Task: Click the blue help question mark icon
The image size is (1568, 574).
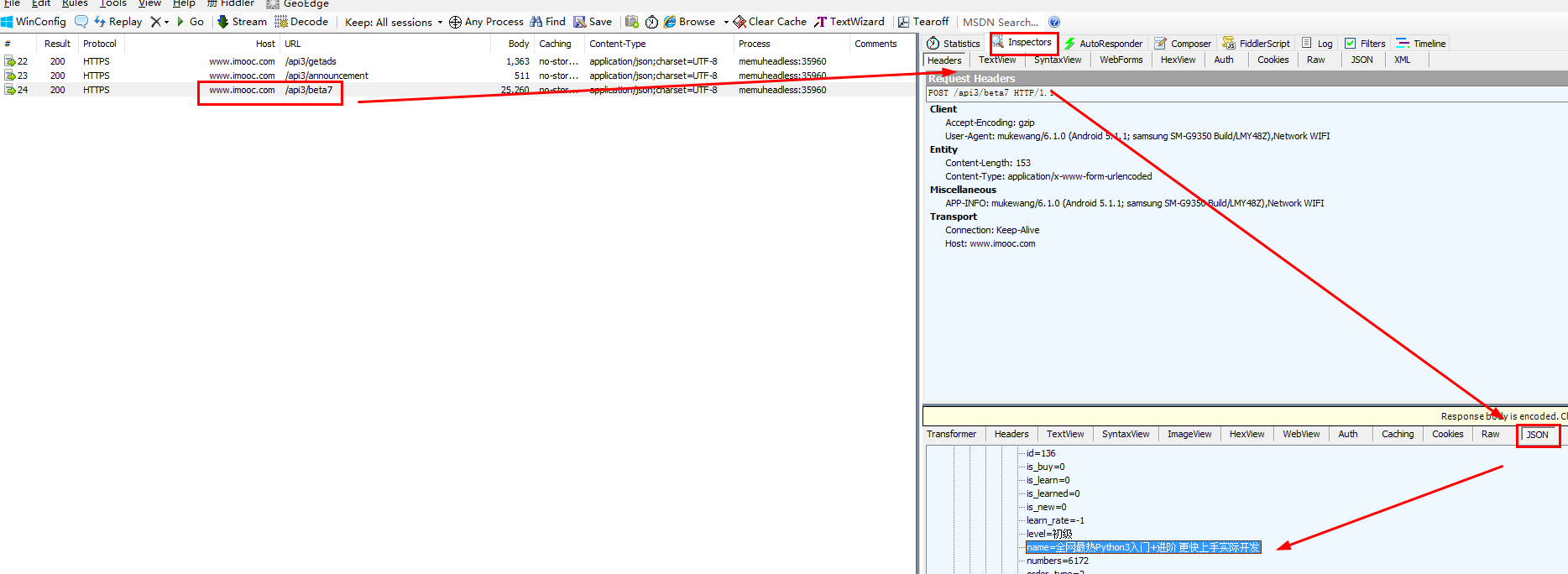Action: click(1054, 22)
